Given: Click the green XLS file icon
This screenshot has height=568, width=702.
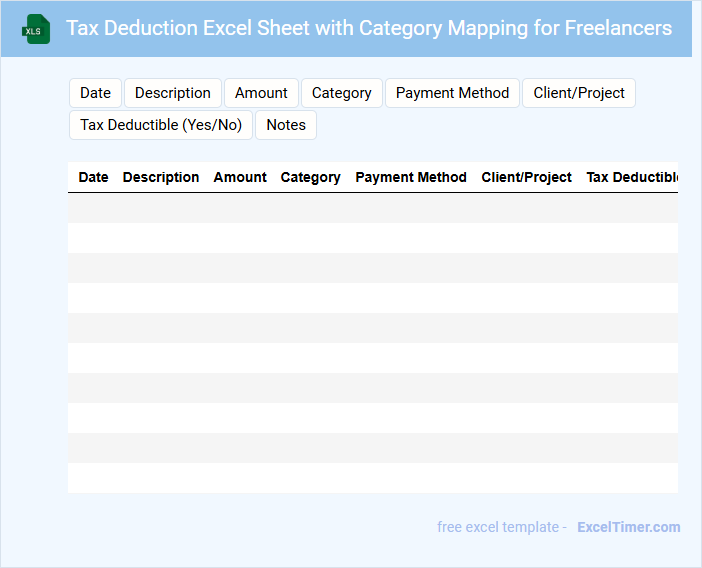Looking at the screenshot, I should [37, 29].
